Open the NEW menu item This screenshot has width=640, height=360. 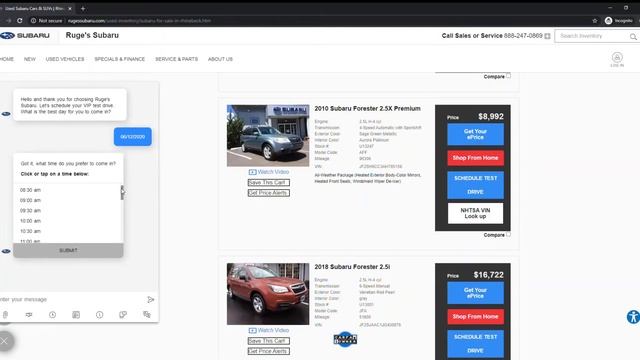[x=30, y=59]
